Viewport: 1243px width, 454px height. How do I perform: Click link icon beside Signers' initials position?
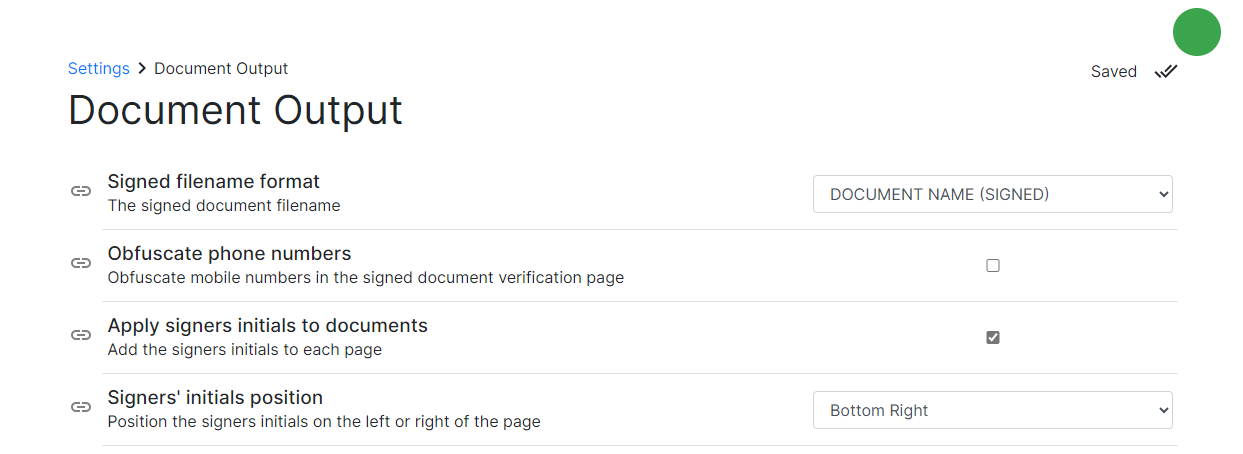(81, 407)
